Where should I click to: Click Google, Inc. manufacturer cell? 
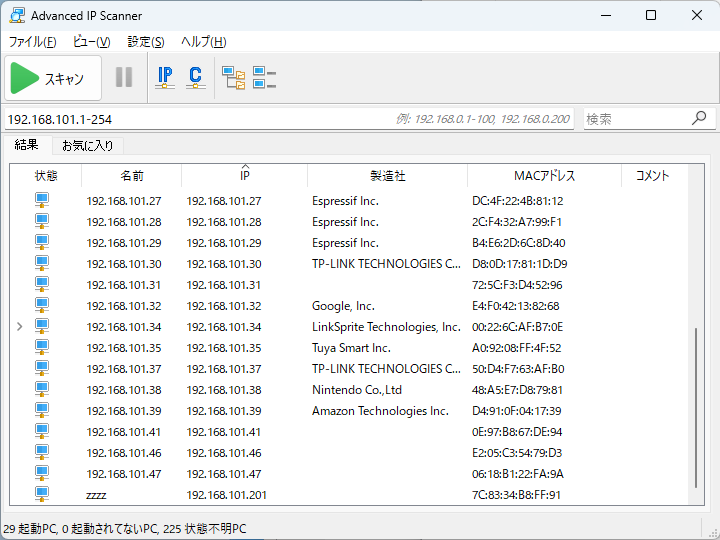[x=343, y=306]
